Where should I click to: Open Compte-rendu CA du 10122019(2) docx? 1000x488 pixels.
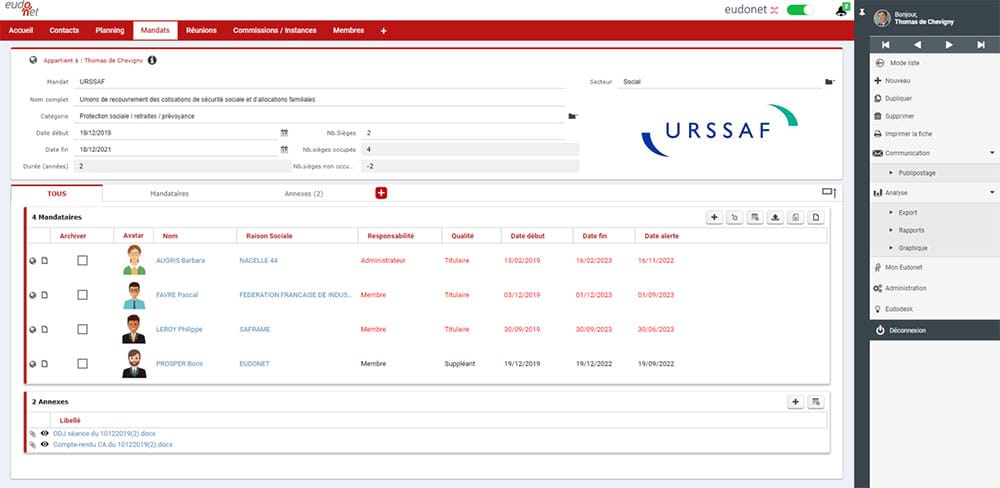113,444
